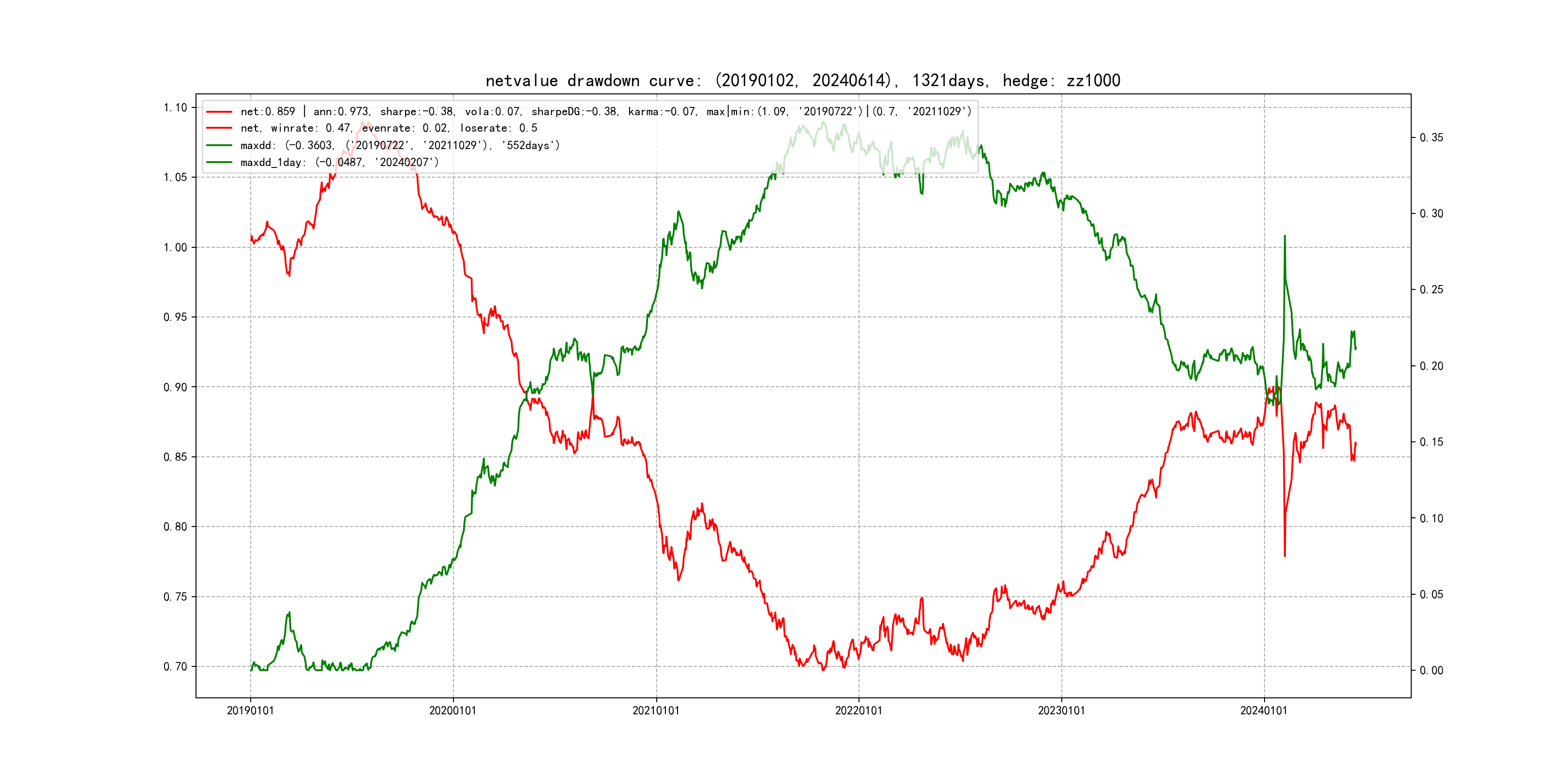Viewport: 1568px width, 784px height.
Task: Click the red line swatch beside net:0.859 legend entry
Action: pos(219,112)
